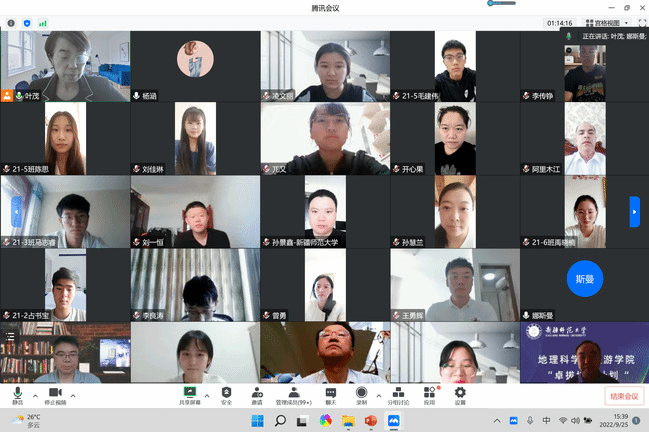Open the Windows Start menu in the taskbar
This screenshot has height=432, width=649.
(x=257, y=421)
